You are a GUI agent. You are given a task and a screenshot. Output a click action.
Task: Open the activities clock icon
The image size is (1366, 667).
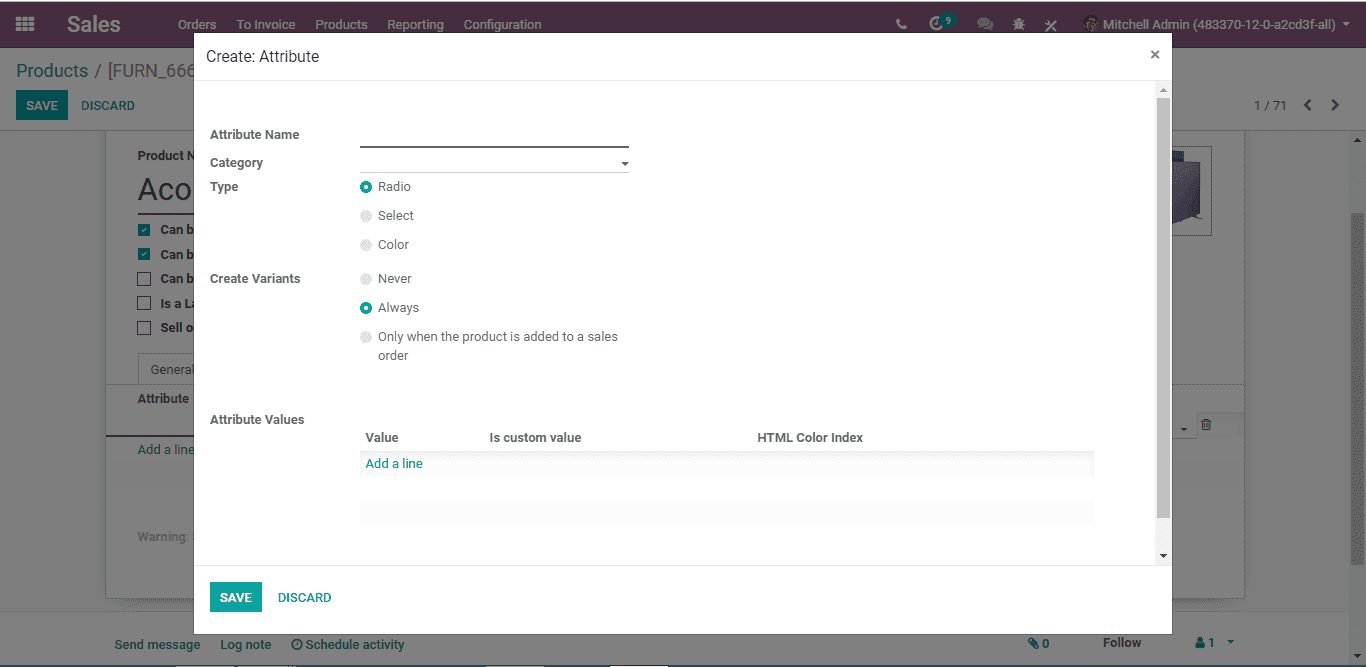[937, 24]
